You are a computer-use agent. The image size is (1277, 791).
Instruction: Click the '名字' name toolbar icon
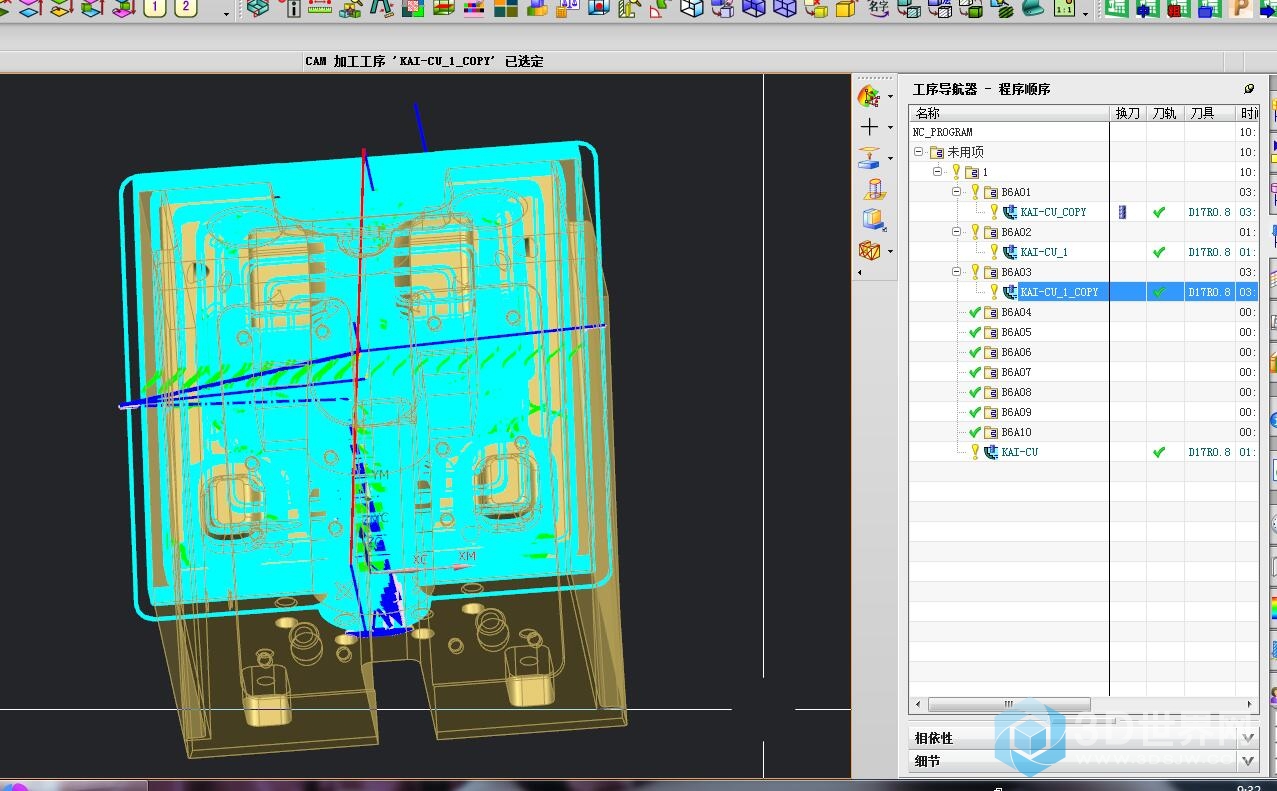[x=878, y=9]
